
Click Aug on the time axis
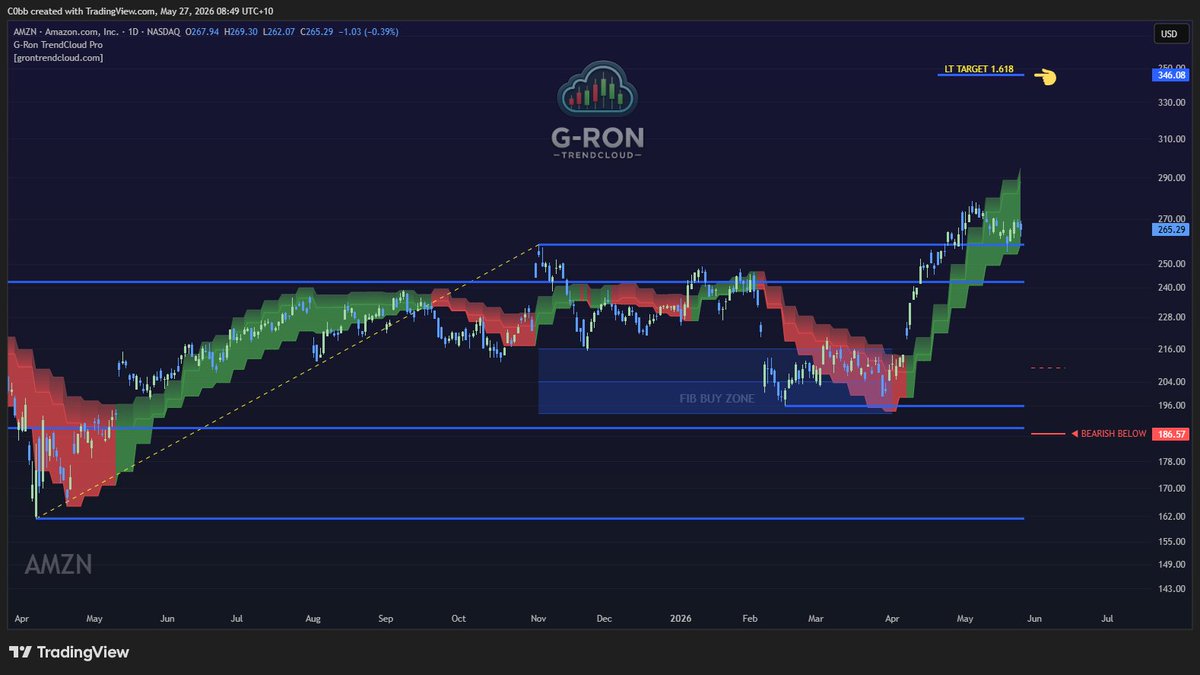(x=313, y=620)
